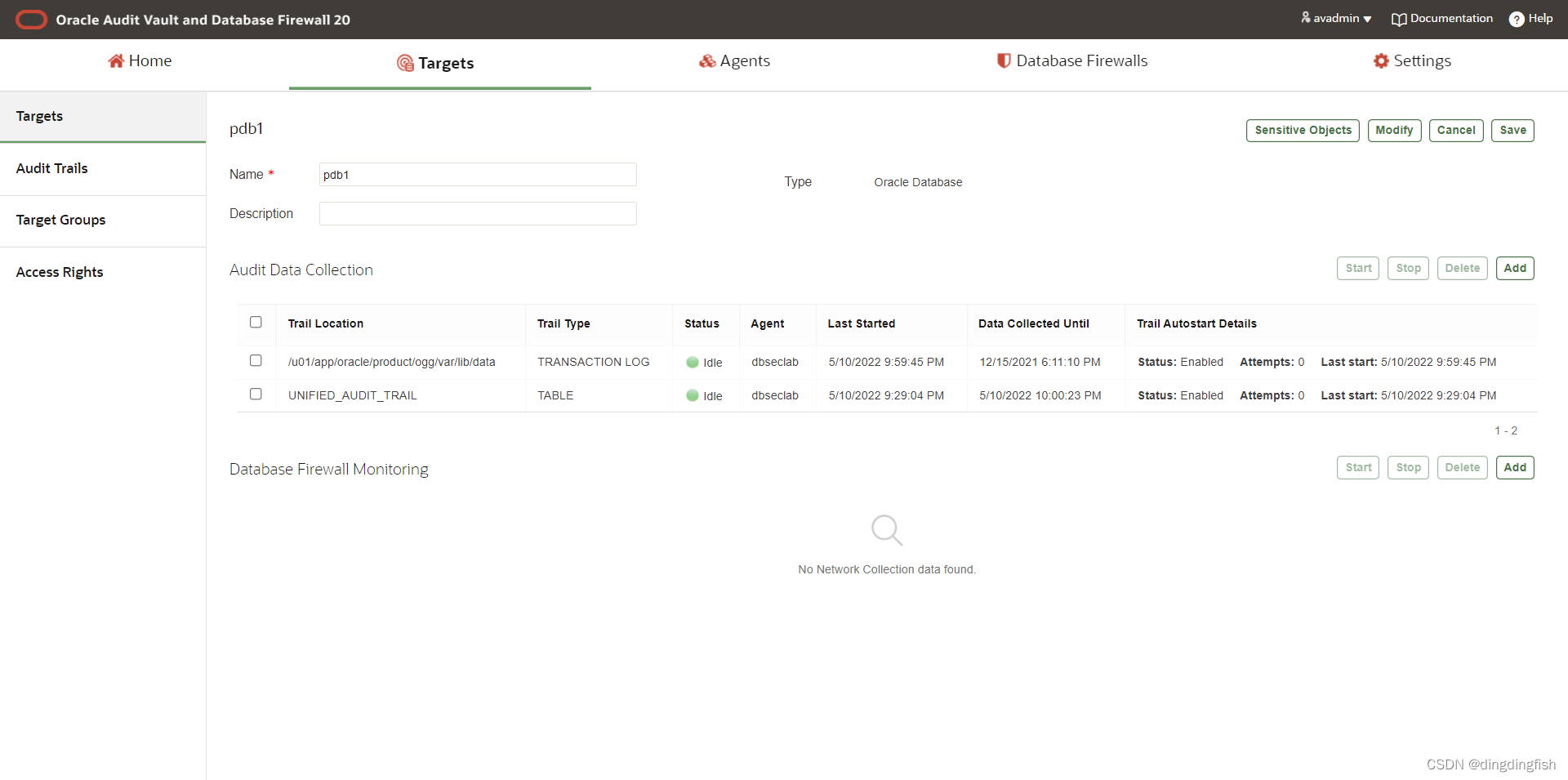Click Start under Database Firewall Monitoring
Screen dimensions: 1568x780
coord(1358,468)
